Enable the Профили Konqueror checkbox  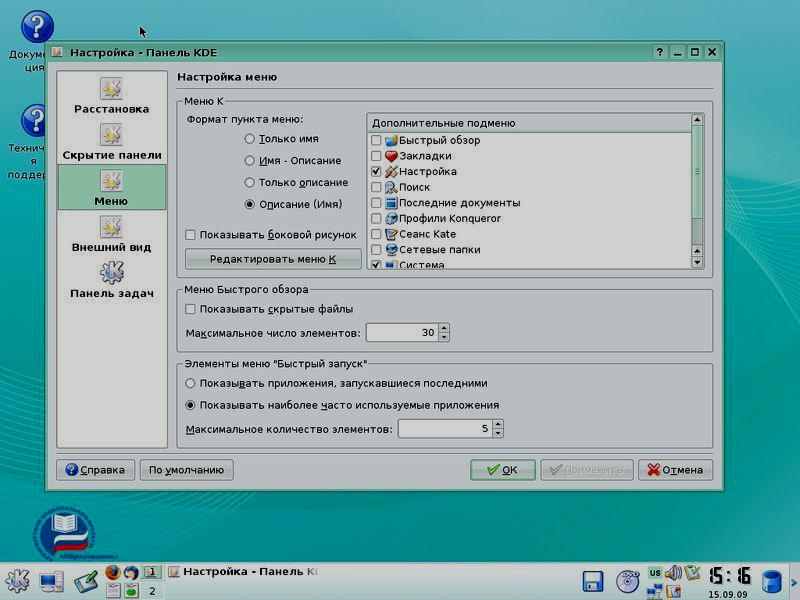376,218
